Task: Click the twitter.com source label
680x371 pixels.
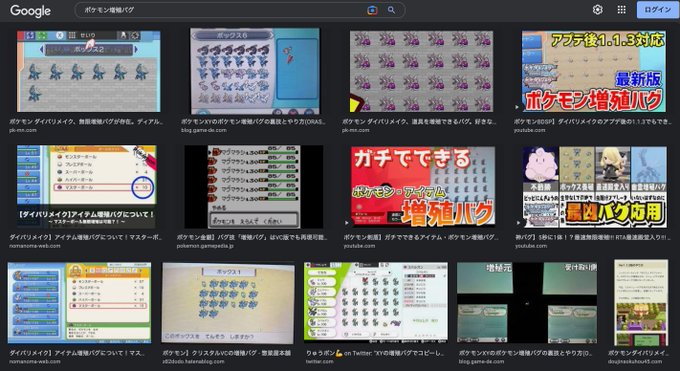Action: [x=320, y=361]
